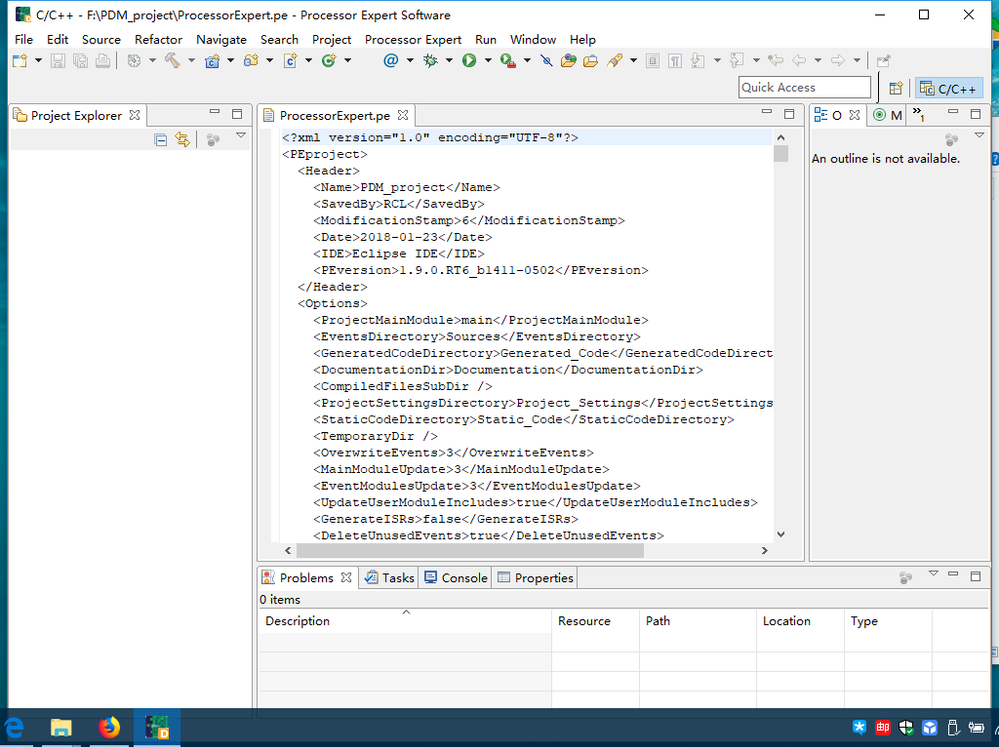Click the hammer Build icon
This screenshot has width=999, height=747.
[173, 61]
